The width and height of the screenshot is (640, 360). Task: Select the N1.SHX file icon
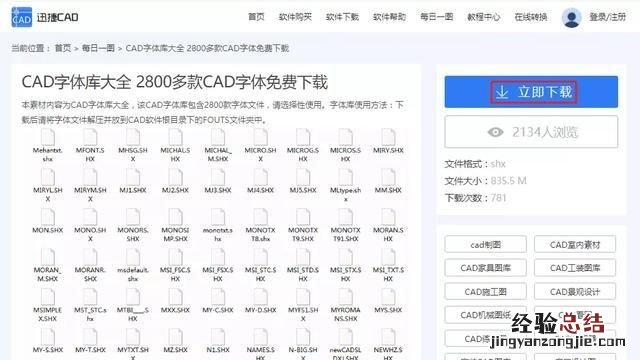[218, 337]
